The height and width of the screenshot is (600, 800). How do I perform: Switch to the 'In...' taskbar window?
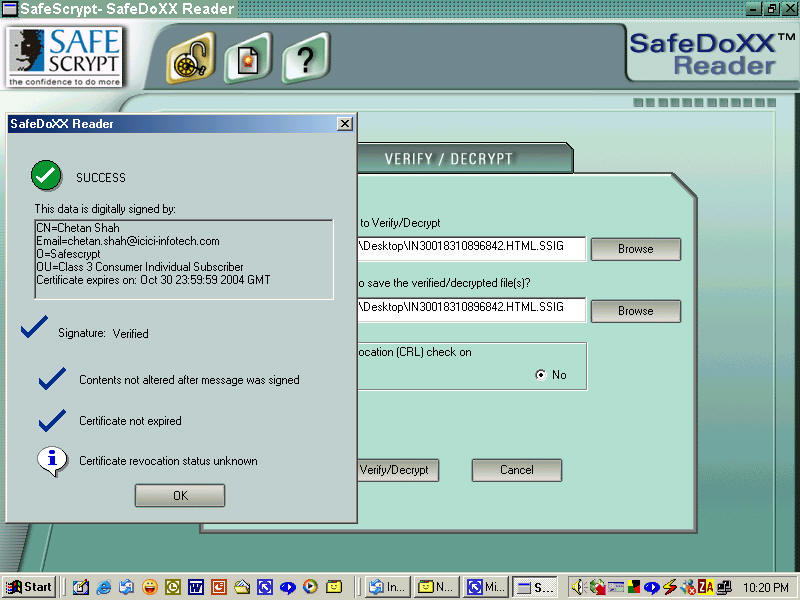point(388,587)
